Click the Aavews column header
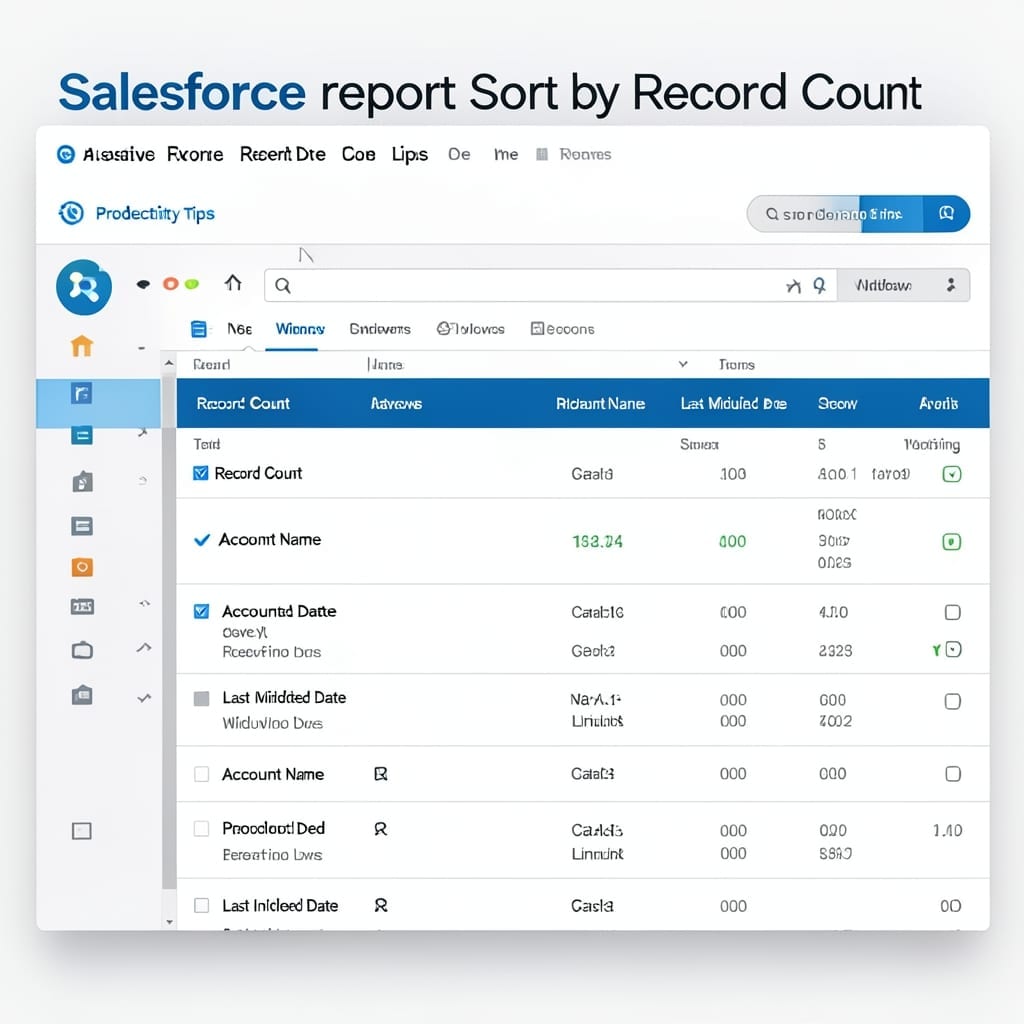Screen dimensions: 1024x1024 click(396, 404)
